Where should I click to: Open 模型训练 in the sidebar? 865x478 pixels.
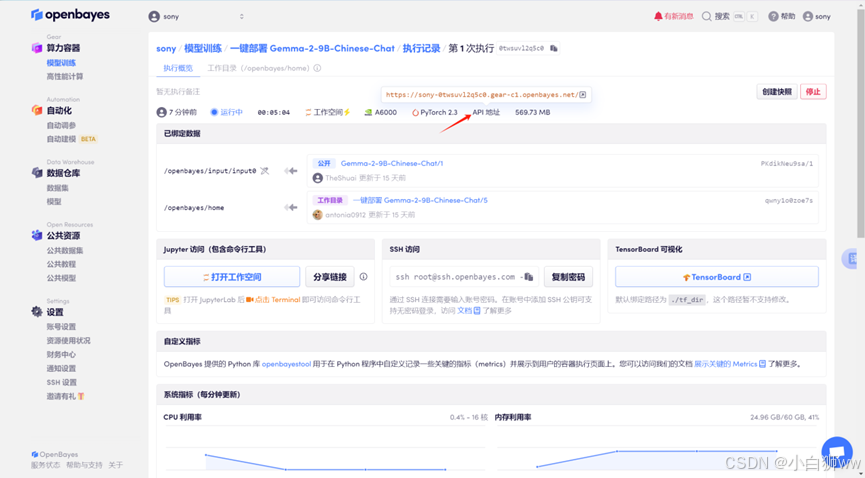pos(61,63)
